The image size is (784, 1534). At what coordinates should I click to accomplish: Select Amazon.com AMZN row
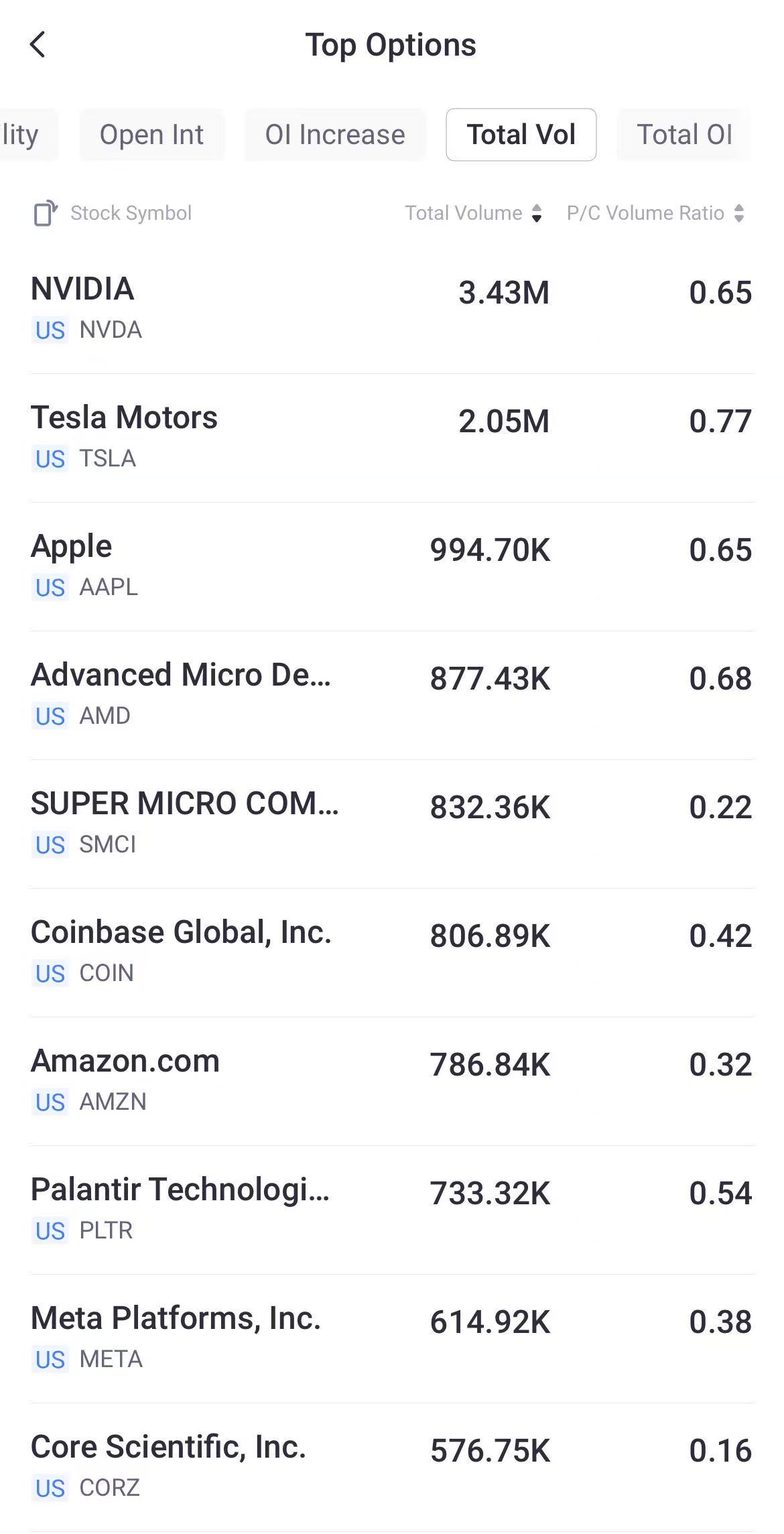(x=392, y=1081)
